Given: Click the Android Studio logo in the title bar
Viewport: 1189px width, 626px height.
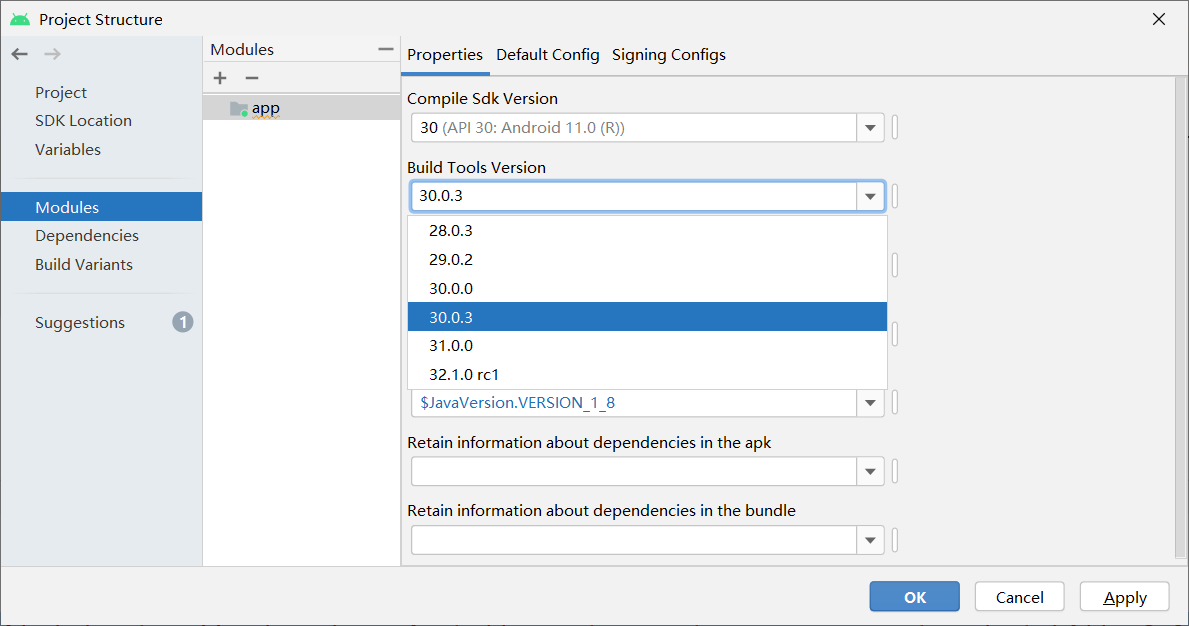Looking at the screenshot, I should [19, 18].
